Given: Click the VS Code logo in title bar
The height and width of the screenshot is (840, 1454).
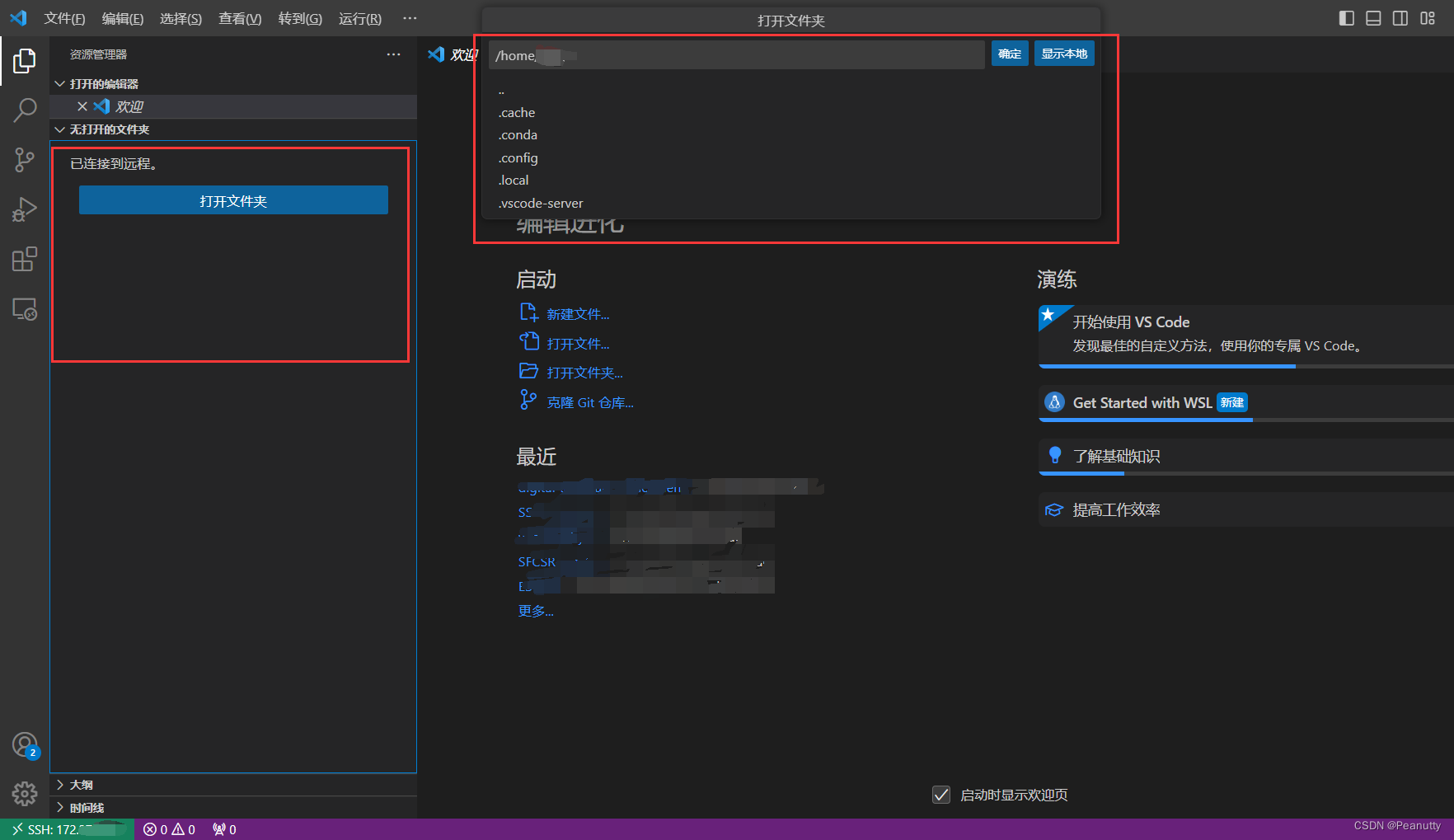Looking at the screenshot, I should coord(18,18).
